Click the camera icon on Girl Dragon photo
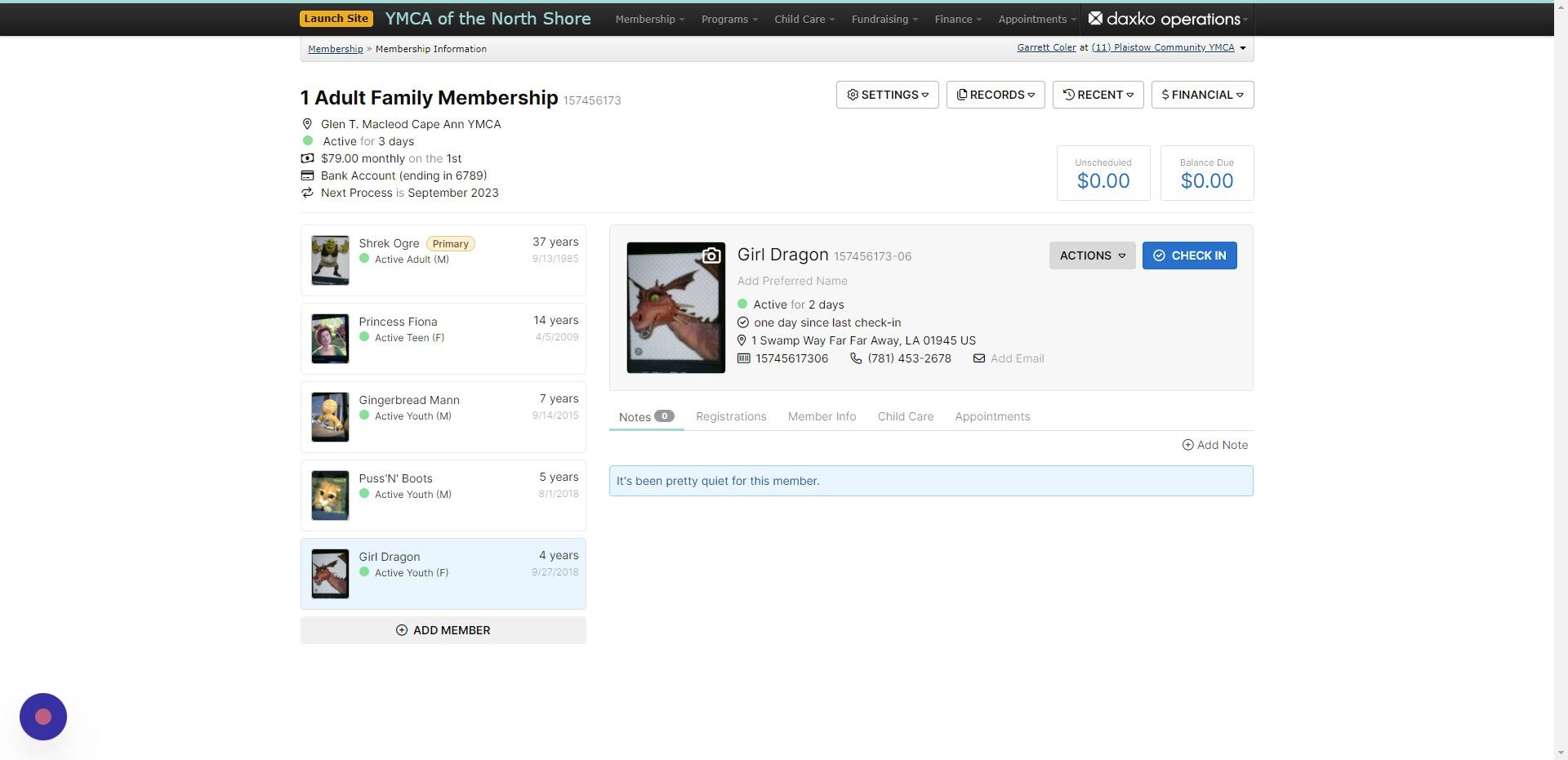Screen dimensions: 1568x760 (711, 256)
